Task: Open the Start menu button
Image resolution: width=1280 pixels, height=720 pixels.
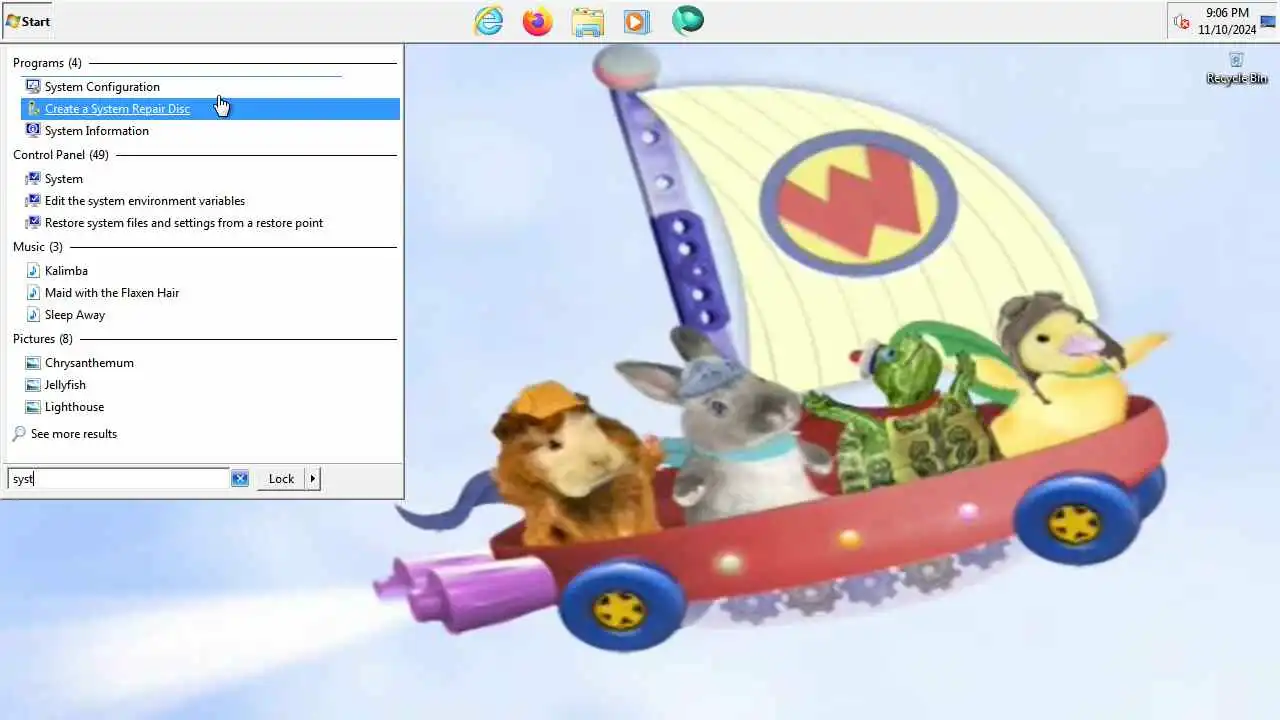Action: tap(28, 21)
